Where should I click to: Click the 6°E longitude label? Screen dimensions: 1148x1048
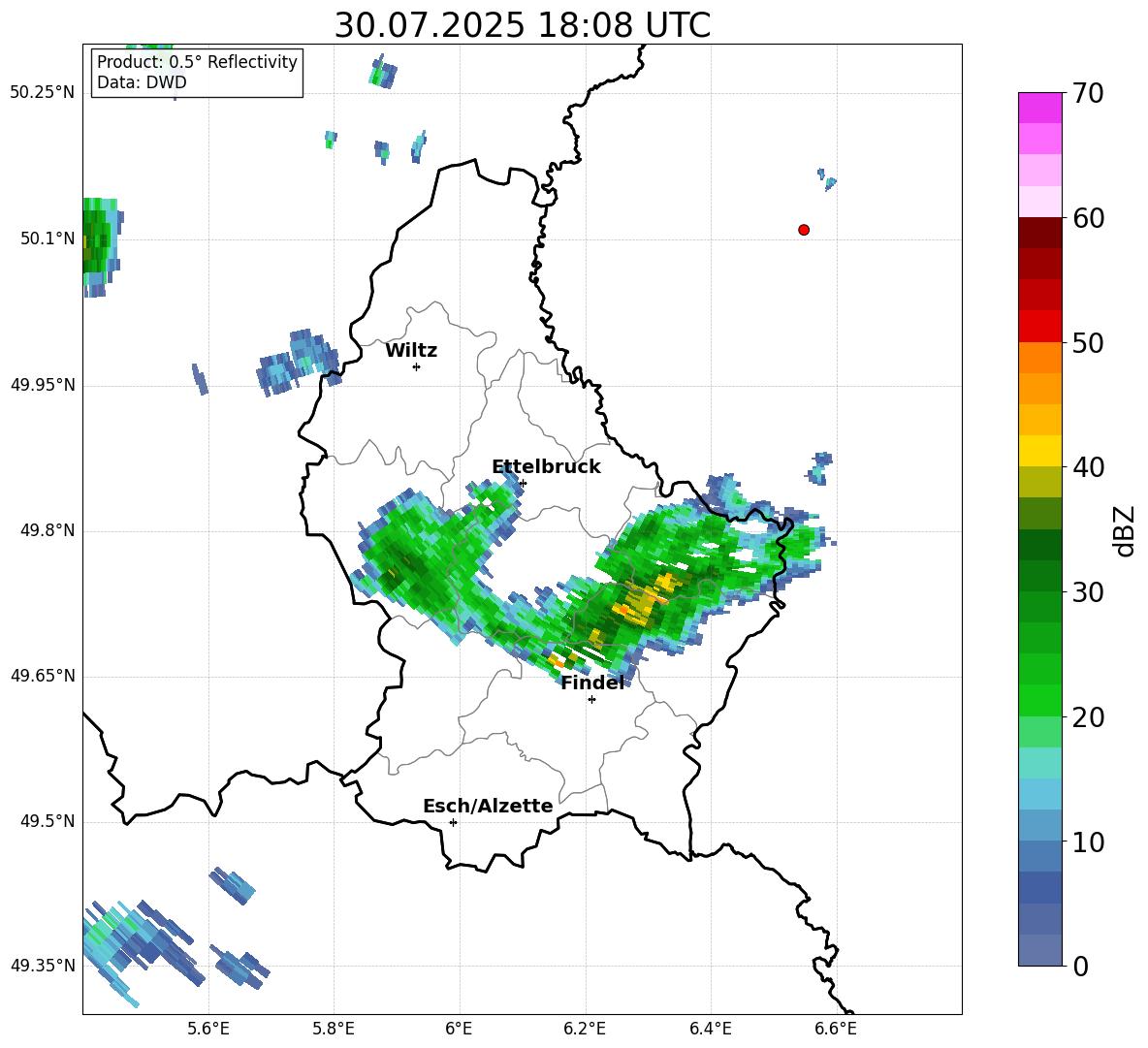(x=459, y=1030)
